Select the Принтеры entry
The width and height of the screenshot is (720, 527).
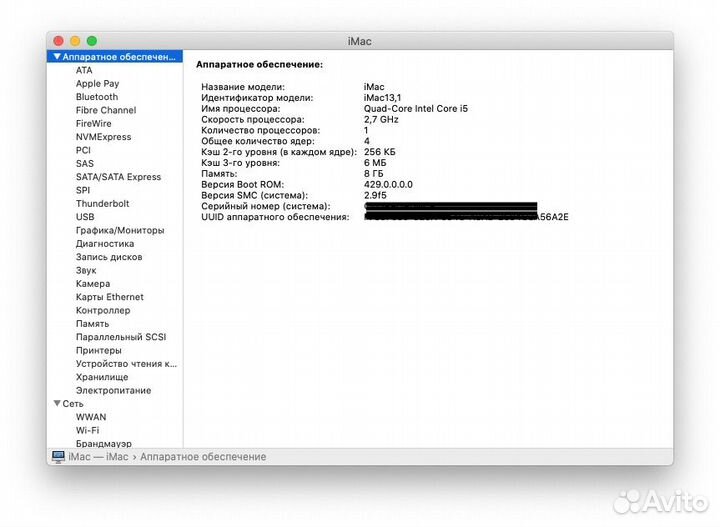click(99, 350)
